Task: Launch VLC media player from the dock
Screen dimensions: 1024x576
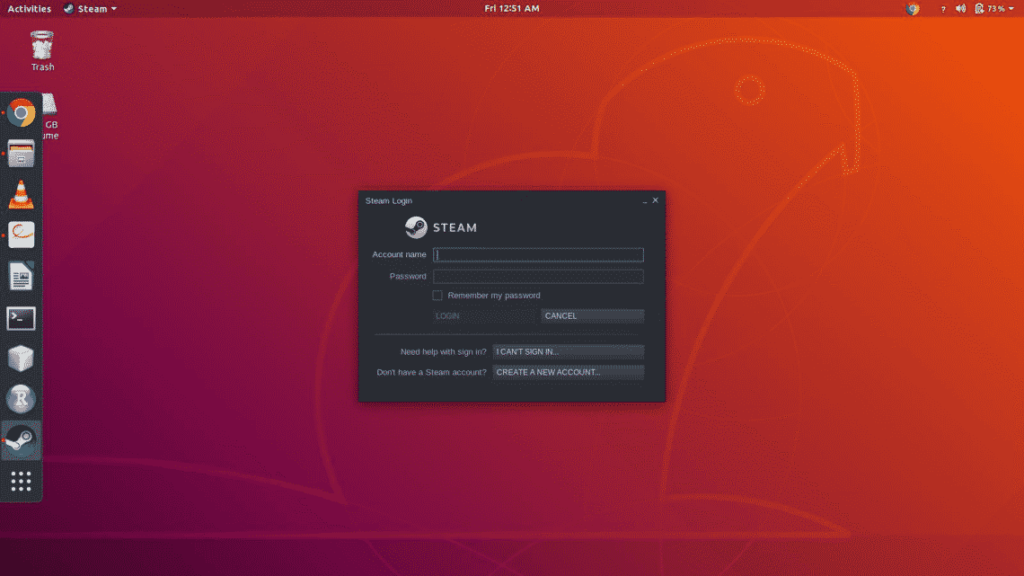Action: [20, 194]
